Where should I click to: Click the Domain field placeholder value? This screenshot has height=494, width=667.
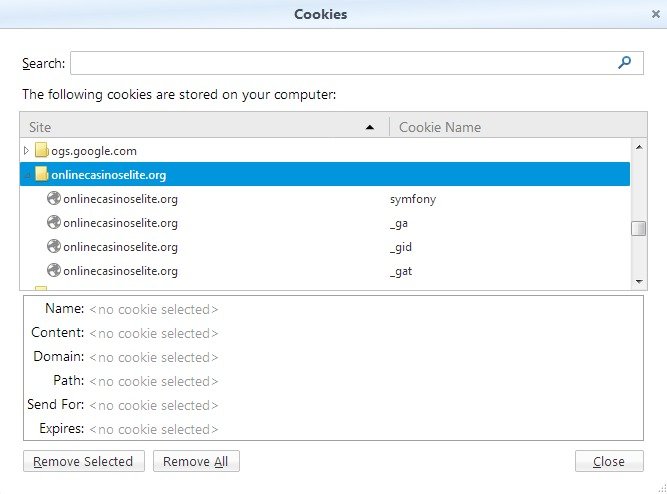click(x=154, y=357)
